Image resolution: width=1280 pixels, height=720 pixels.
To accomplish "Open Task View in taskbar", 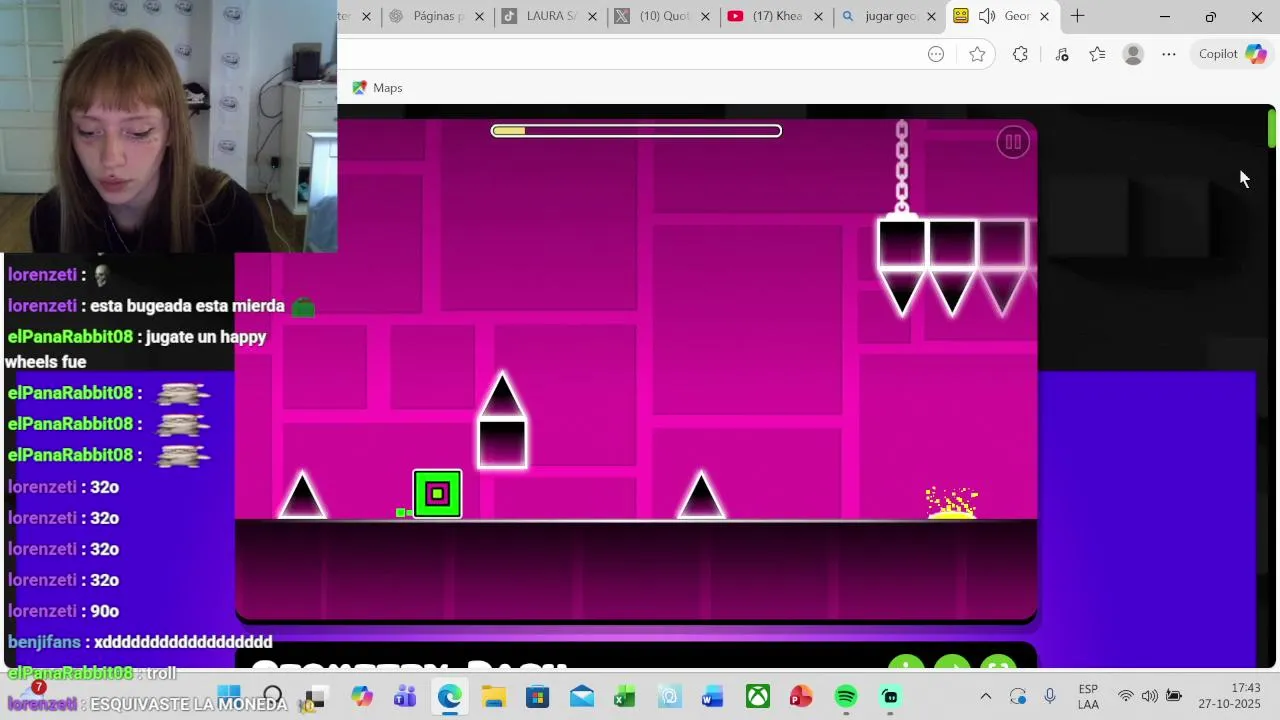I will [316, 696].
